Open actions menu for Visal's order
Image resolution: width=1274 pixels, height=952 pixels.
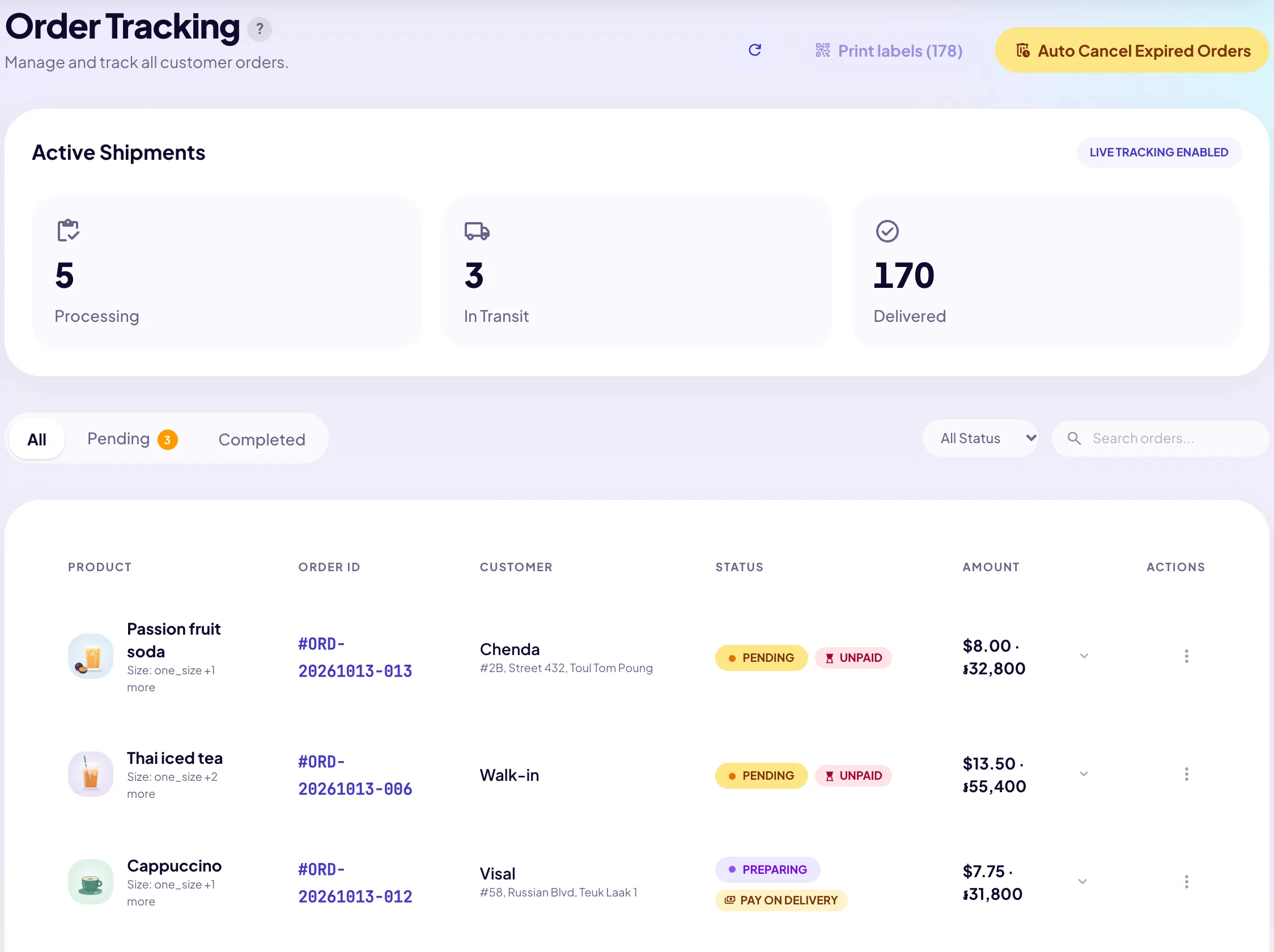(x=1186, y=882)
